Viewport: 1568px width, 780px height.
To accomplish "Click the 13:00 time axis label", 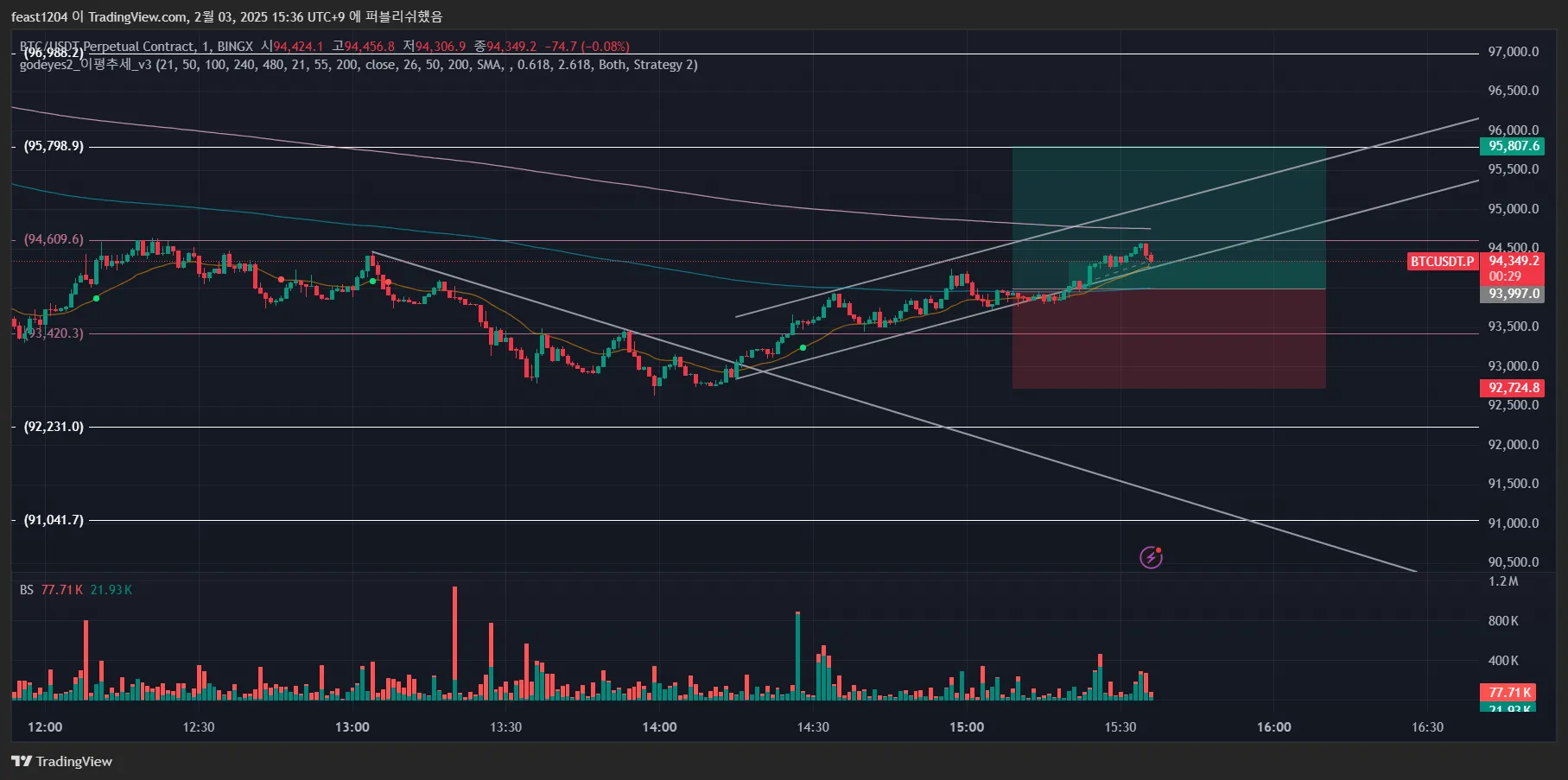I will [352, 727].
